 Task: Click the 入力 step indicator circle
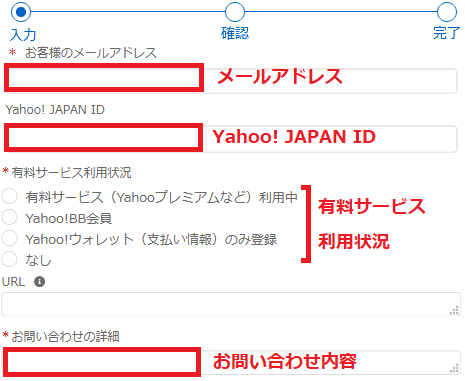click(21, 12)
